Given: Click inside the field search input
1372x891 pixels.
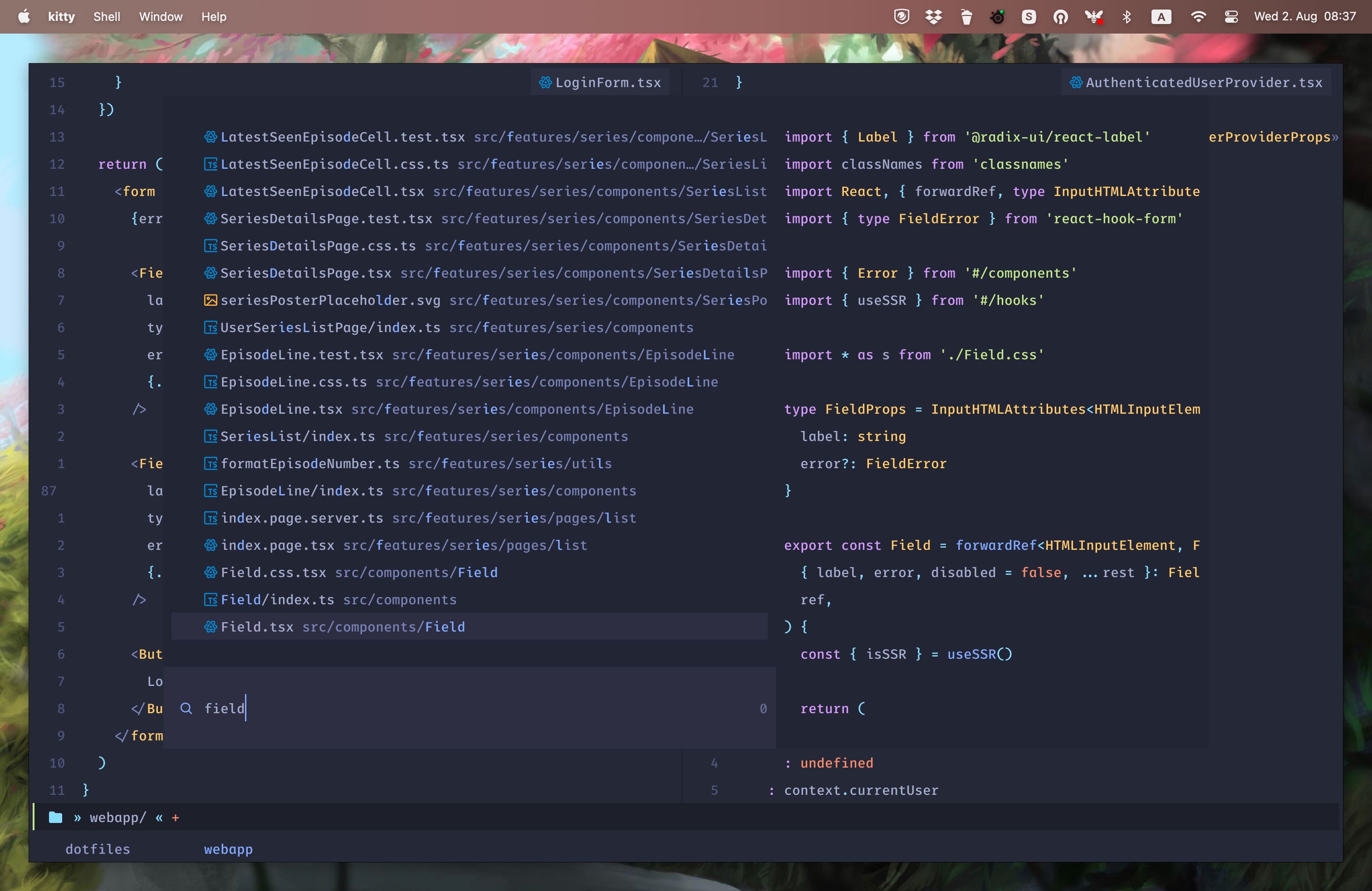Looking at the screenshot, I should coord(225,709).
